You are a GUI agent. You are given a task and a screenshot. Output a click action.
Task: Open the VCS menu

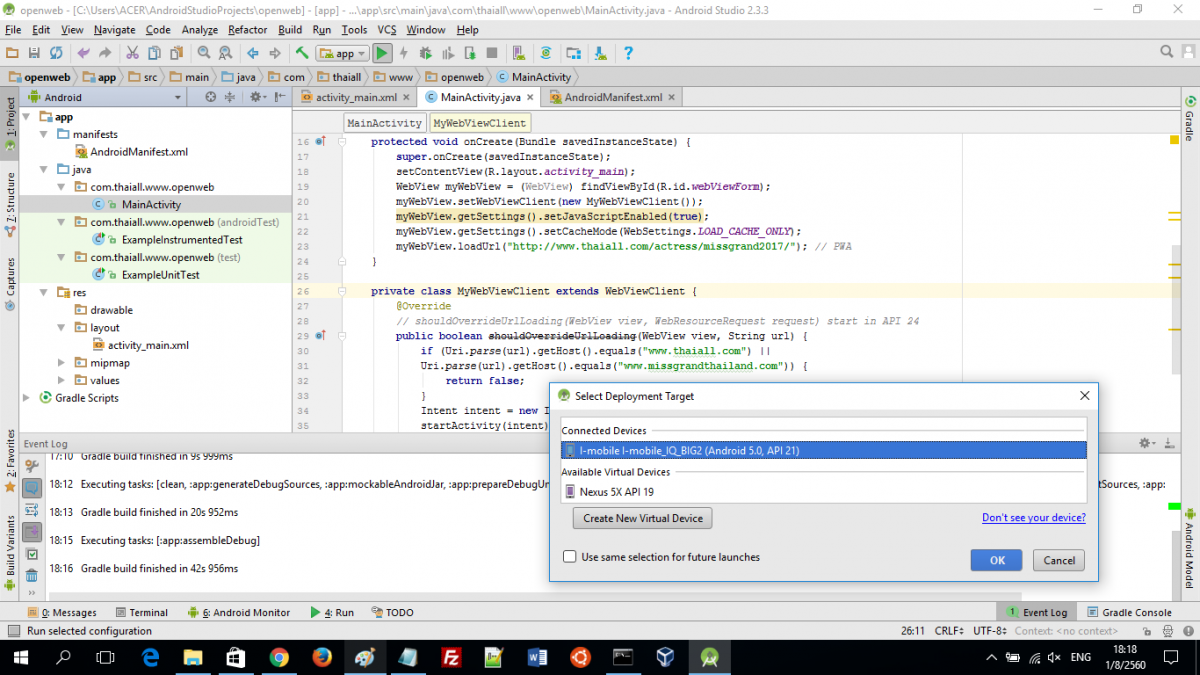coord(387,30)
